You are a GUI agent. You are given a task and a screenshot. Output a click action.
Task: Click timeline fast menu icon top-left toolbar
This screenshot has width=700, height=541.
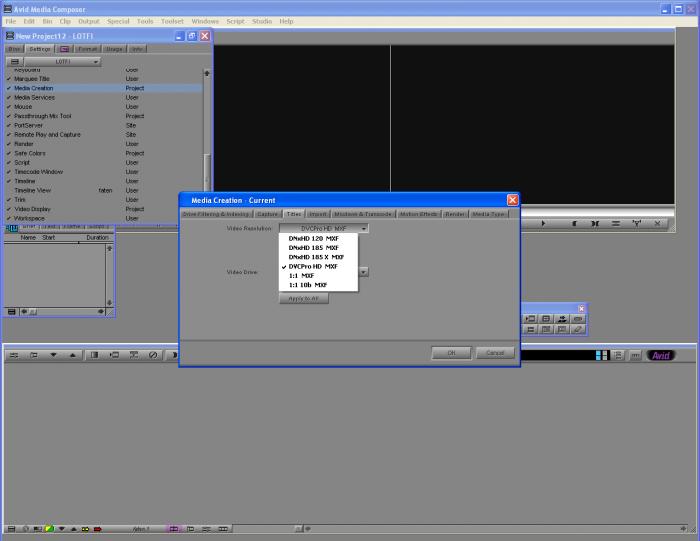(x=14, y=355)
